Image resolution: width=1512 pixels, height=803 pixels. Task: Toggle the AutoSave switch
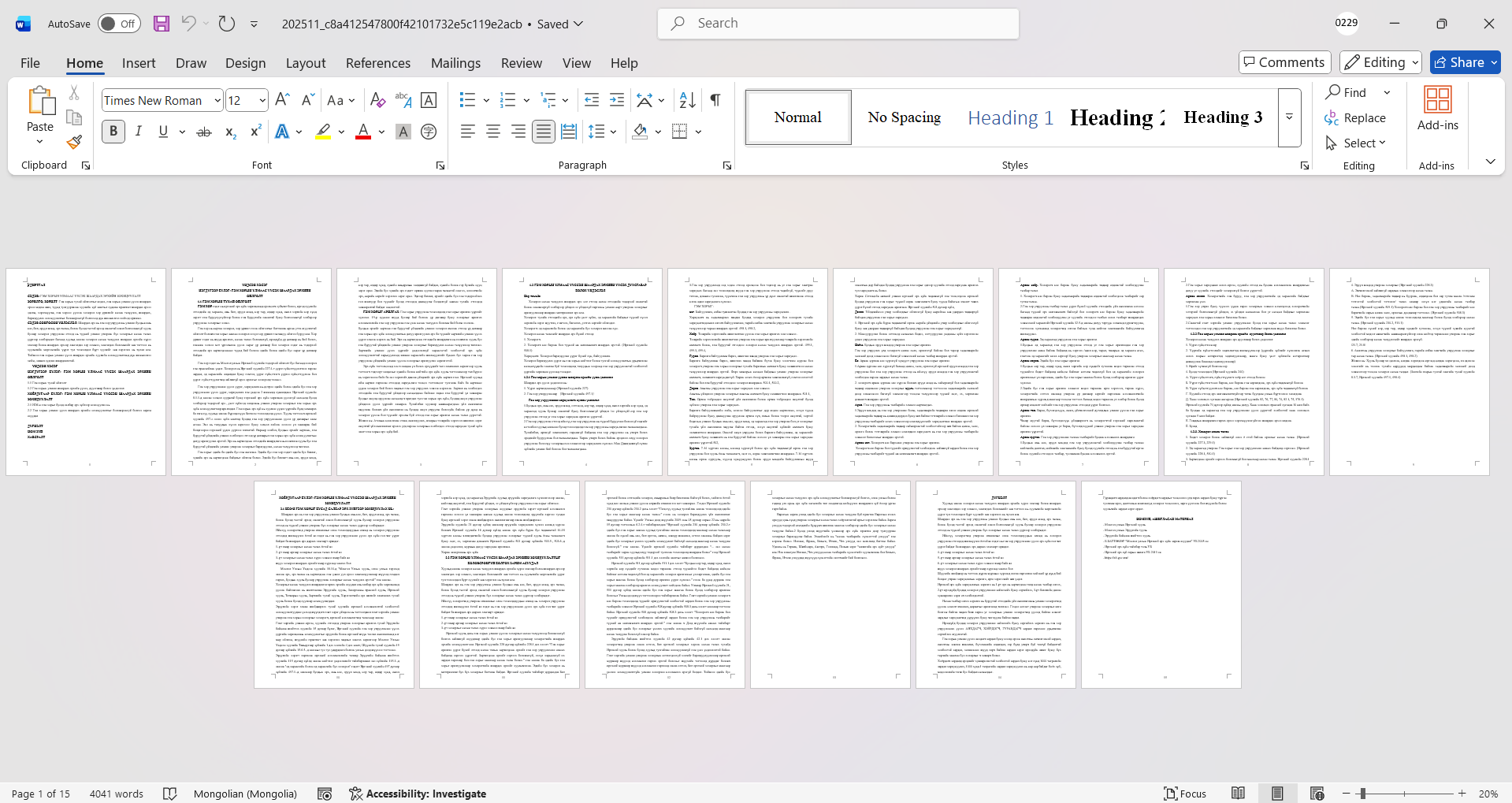119,24
